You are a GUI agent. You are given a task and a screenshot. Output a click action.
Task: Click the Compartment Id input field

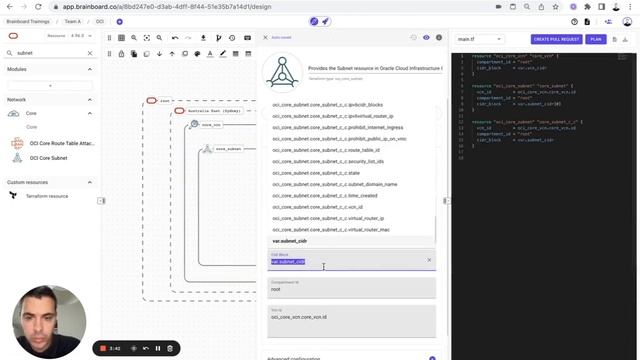(351, 287)
